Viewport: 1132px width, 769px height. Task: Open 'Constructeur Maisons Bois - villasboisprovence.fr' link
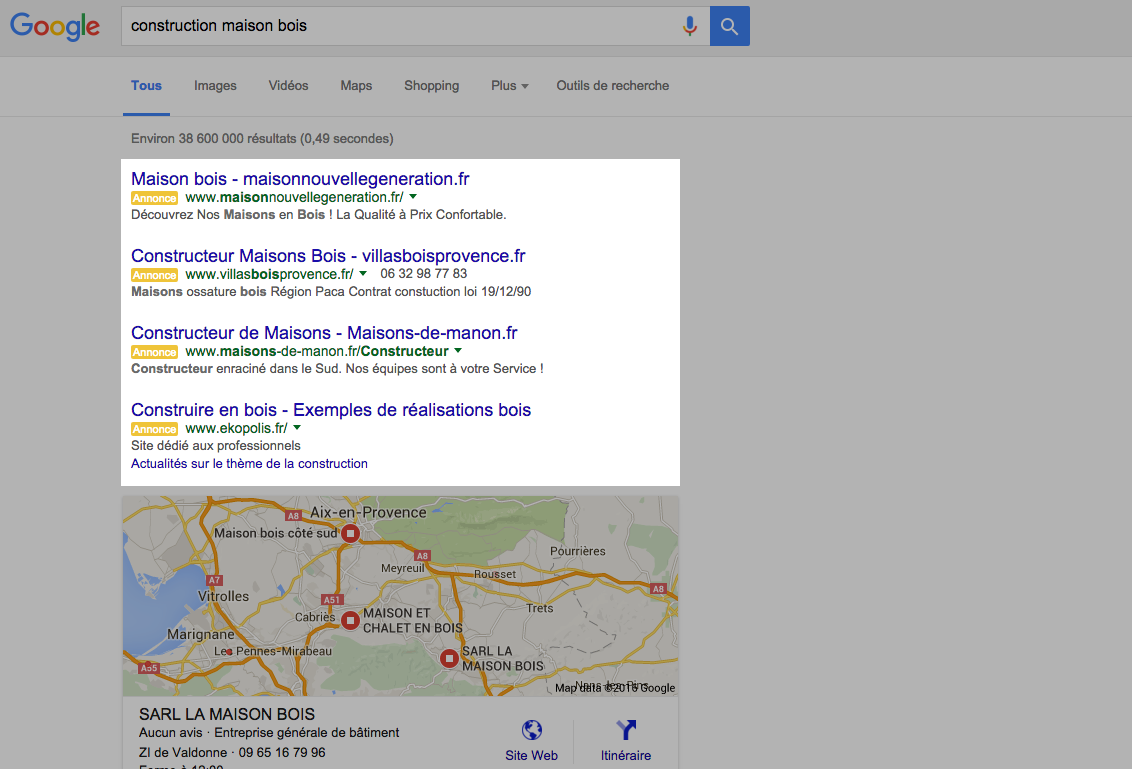pyautogui.click(x=328, y=256)
